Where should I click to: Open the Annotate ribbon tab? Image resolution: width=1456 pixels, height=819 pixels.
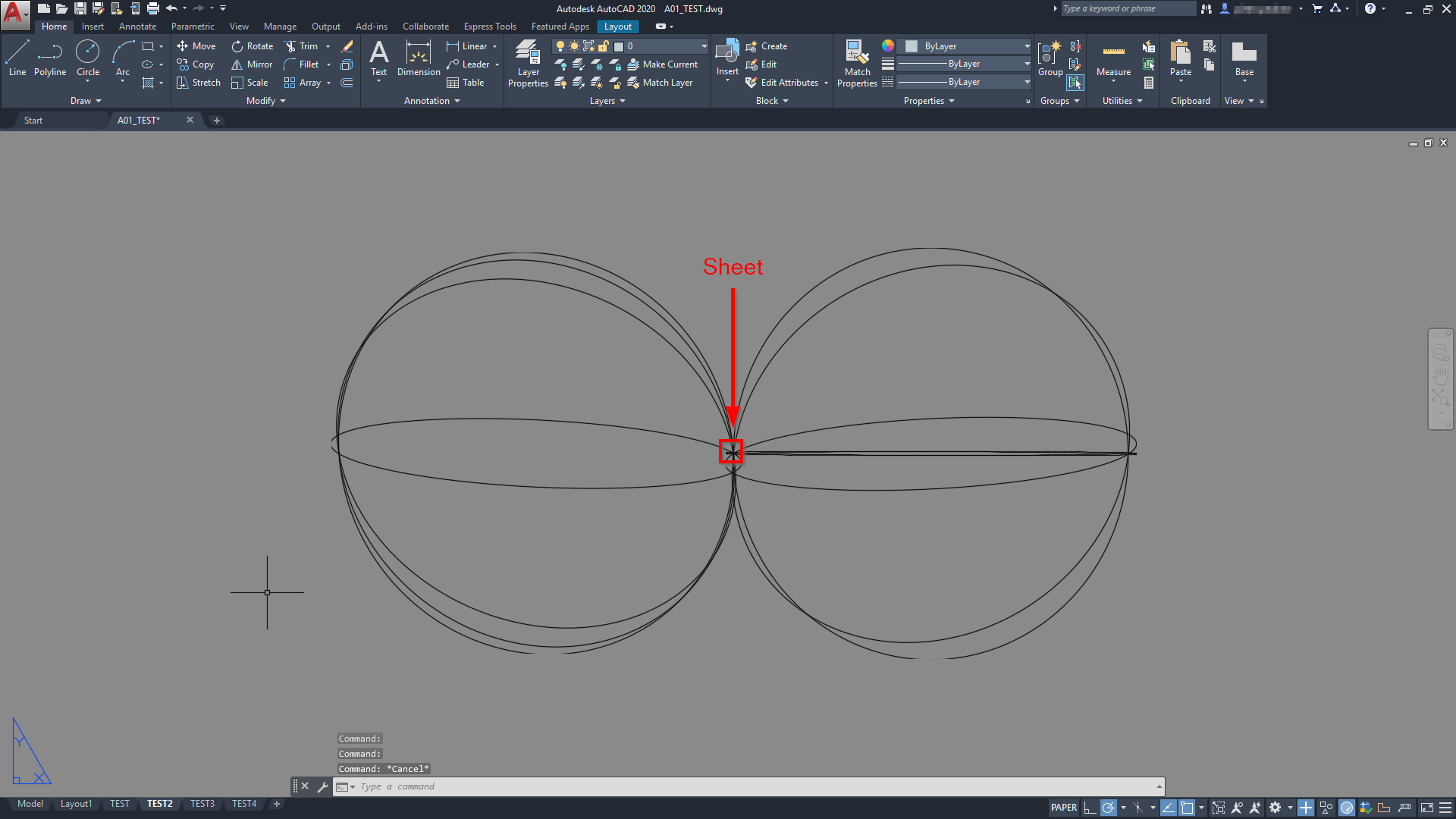[137, 27]
